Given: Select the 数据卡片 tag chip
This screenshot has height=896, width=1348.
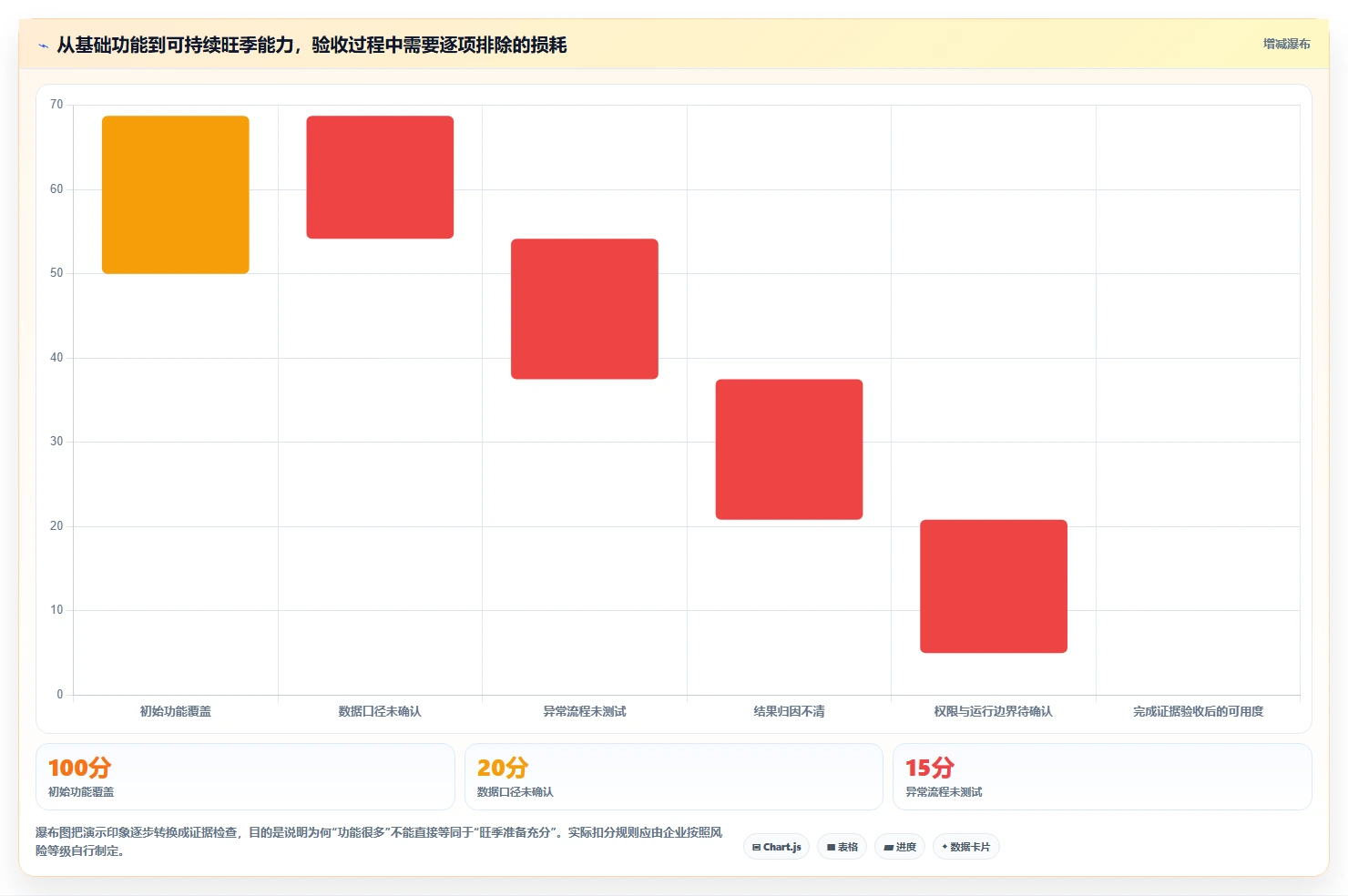Looking at the screenshot, I should (966, 847).
